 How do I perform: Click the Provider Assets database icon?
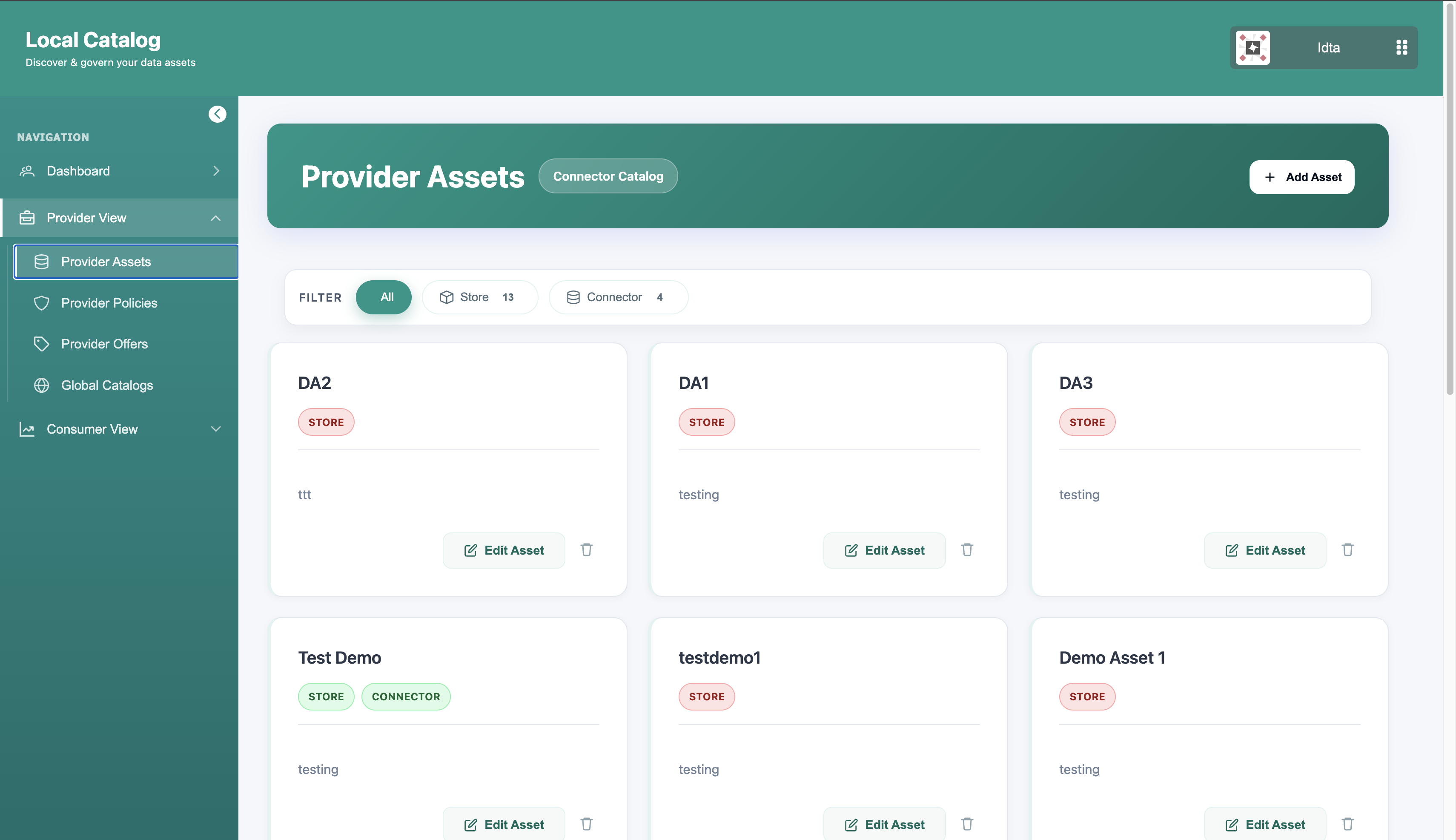tap(42, 262)
